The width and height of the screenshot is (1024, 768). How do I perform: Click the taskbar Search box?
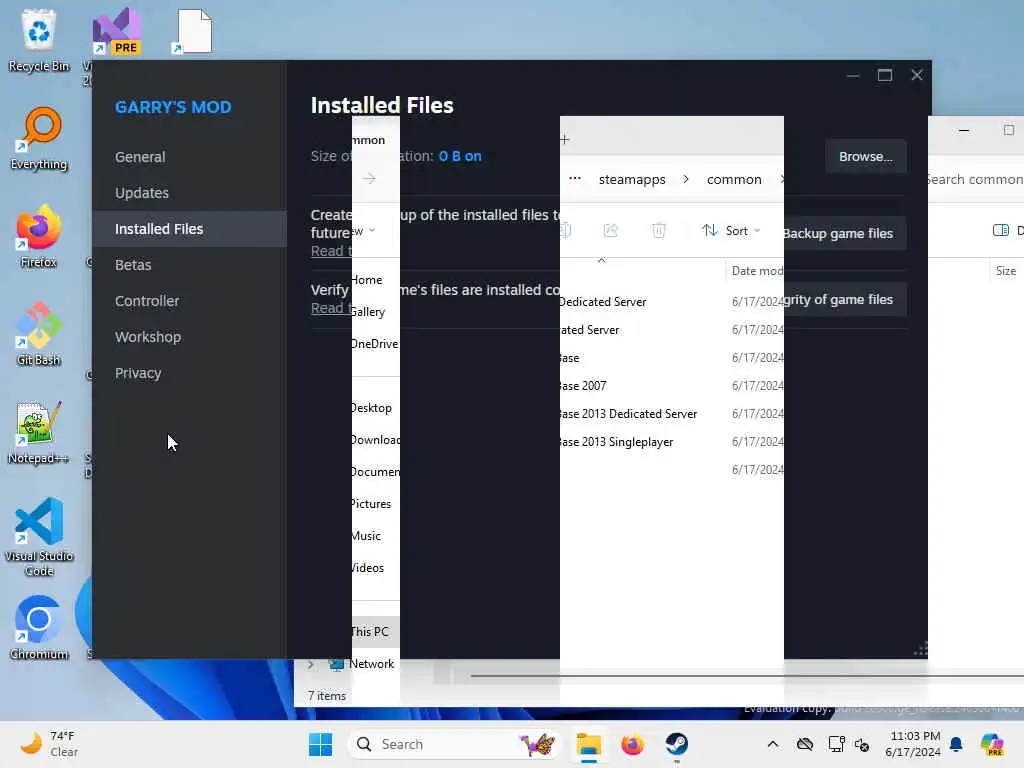tap(456, 744)
